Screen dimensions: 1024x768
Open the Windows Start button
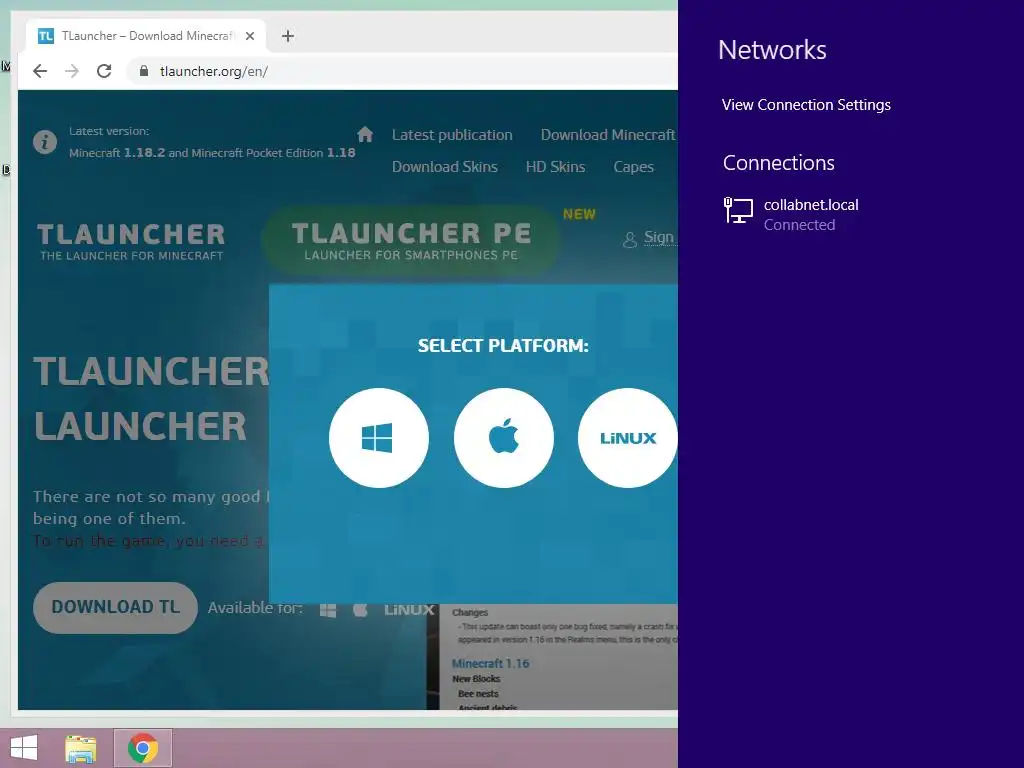pyautogui.click(x=24, y=748)
